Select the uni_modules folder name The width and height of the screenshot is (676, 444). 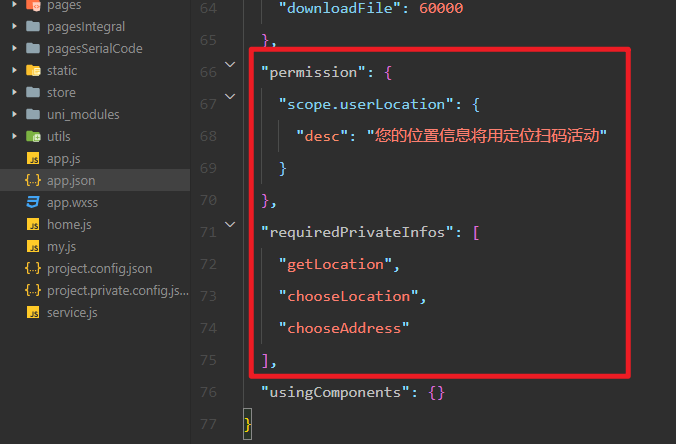(83, 115)
